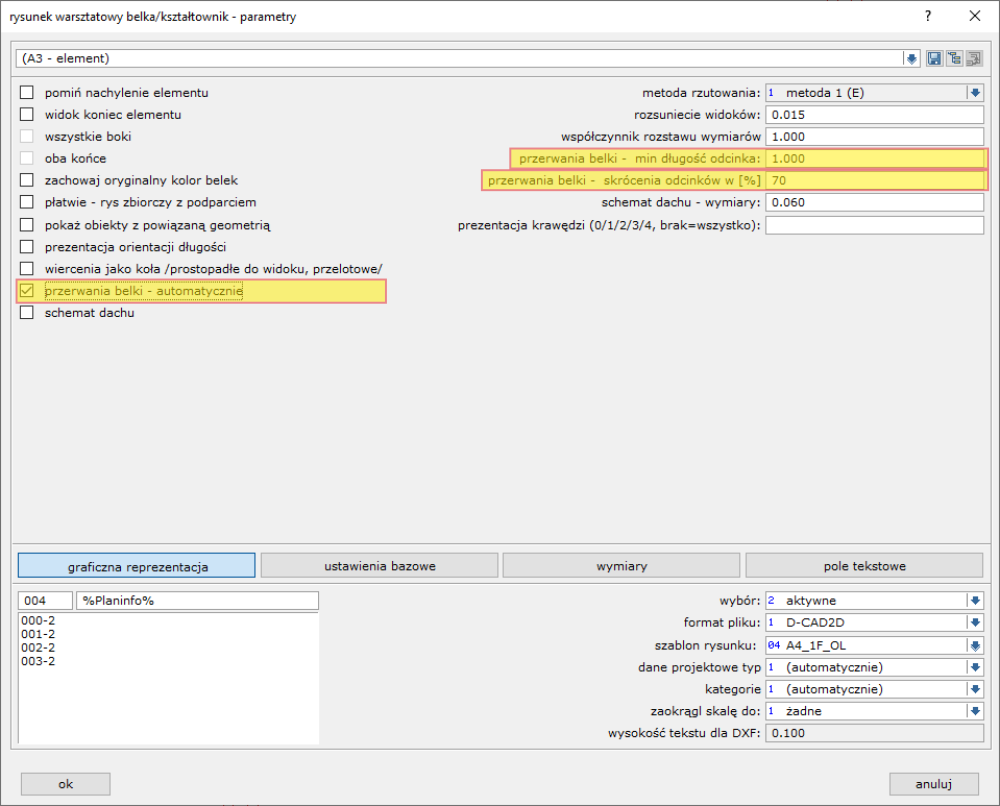Click 'schemat dachu - wymiary' field 0.060

tap(874, 203)
